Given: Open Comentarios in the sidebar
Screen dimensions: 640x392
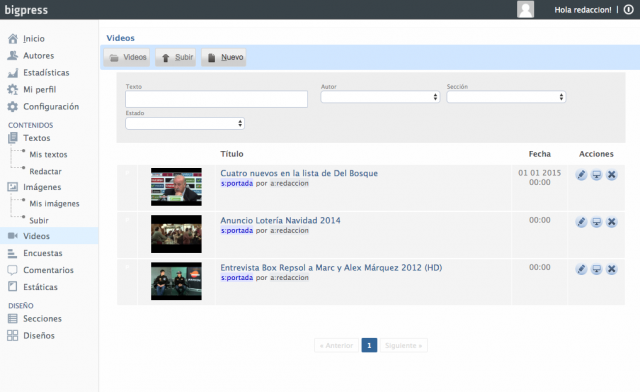Looking at the screenshot, I should (x=49, y=270).
